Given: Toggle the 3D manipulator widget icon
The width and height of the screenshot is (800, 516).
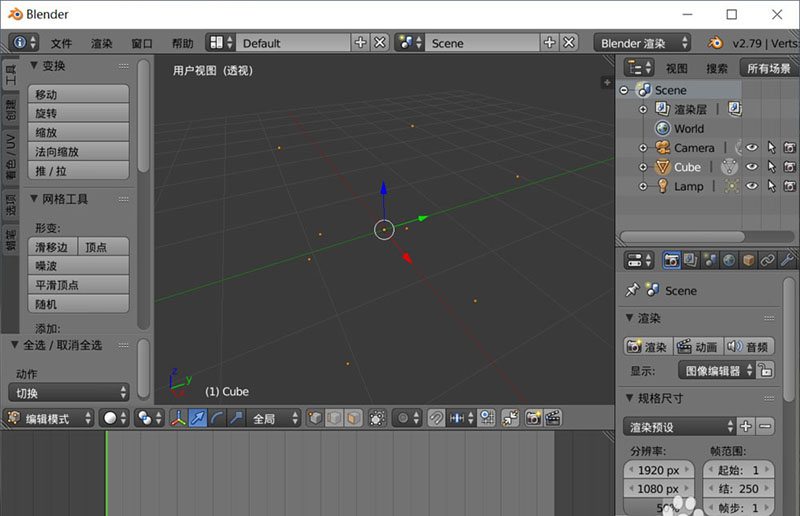Looking at the screenshot, I should (x=178, y=419).
